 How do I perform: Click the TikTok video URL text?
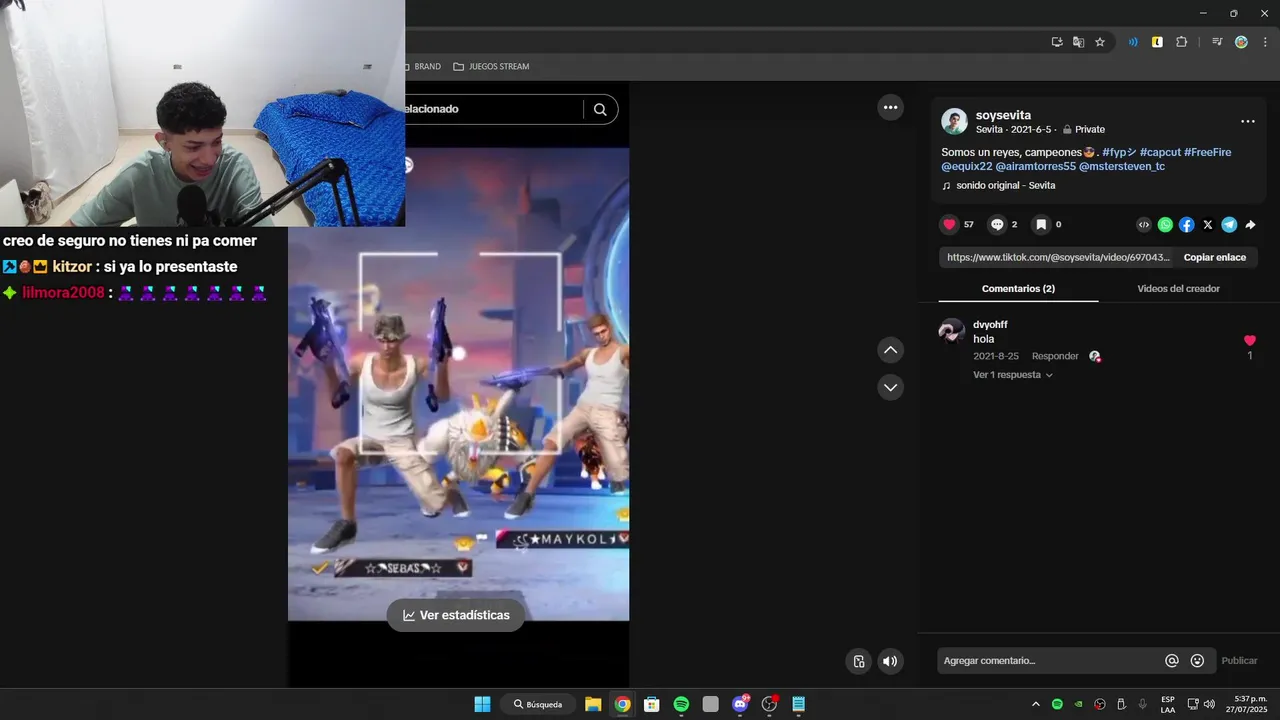tap(1058, 257)
